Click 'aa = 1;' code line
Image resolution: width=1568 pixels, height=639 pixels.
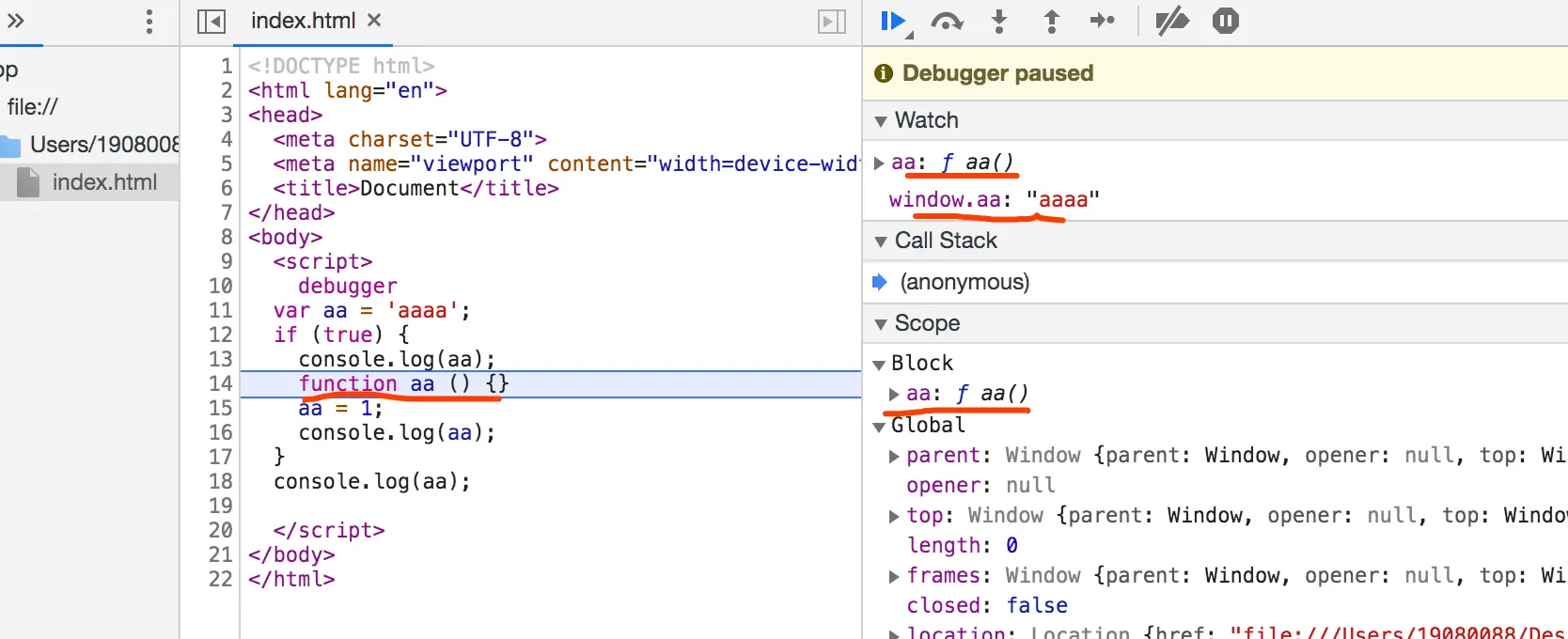pos(340,408)
